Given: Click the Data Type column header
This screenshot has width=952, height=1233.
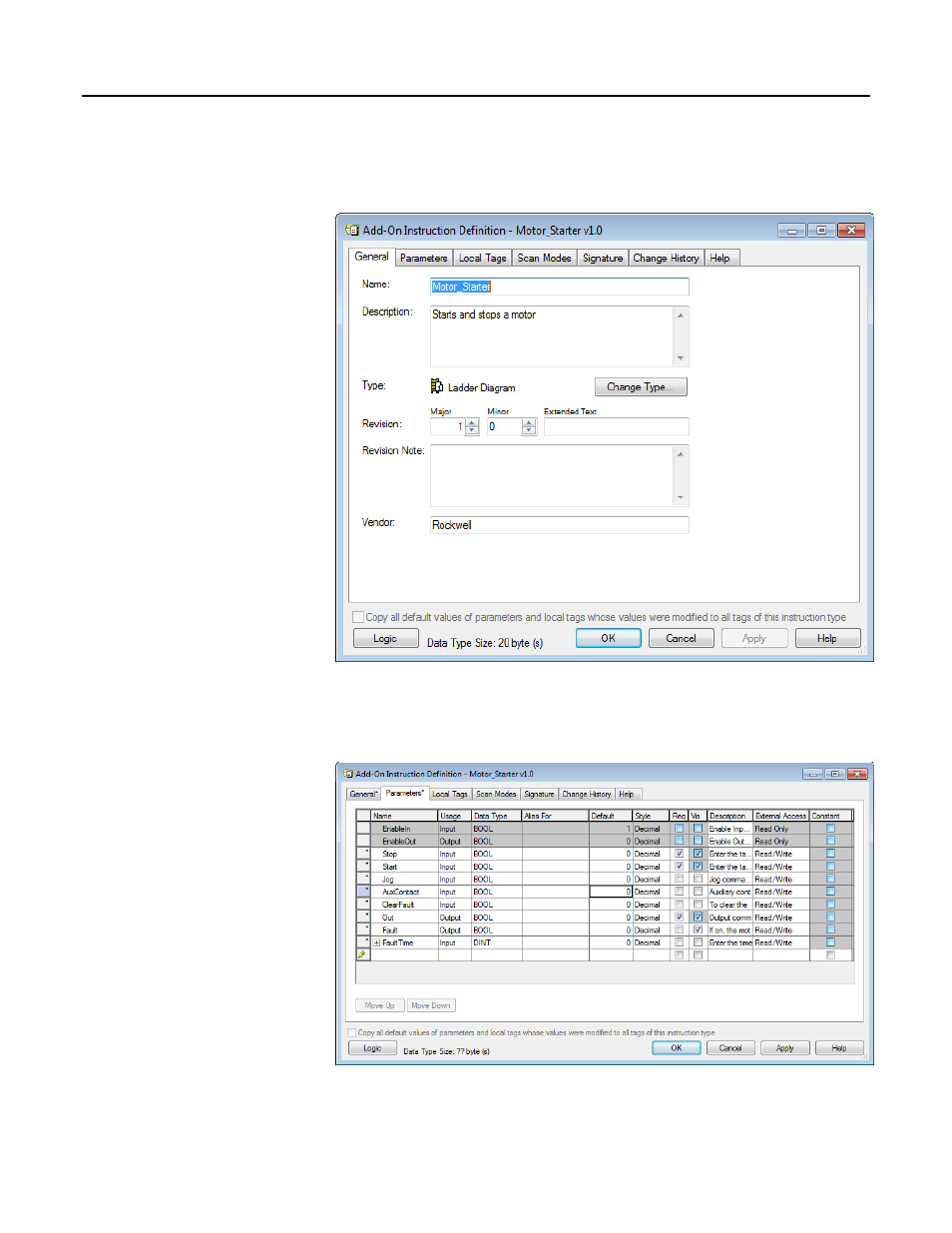Looking at the screenshot, I should click(x=496, y=816).
